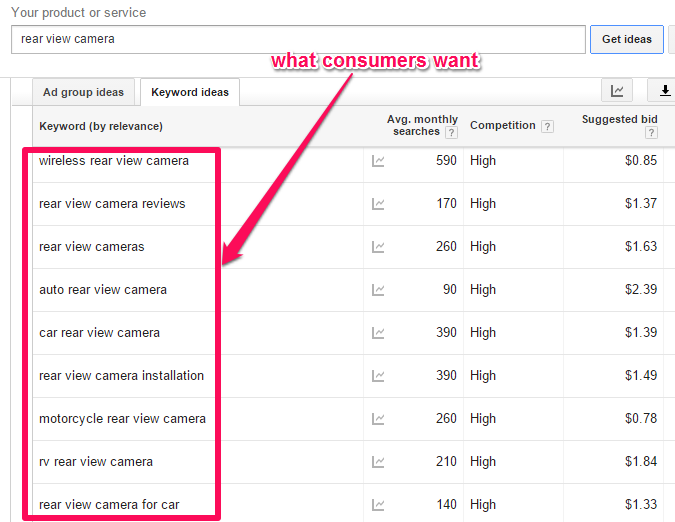Click help icon beside Competition header
The height and width of the screenshot is (522, 675).
click(x=547, y=126)
